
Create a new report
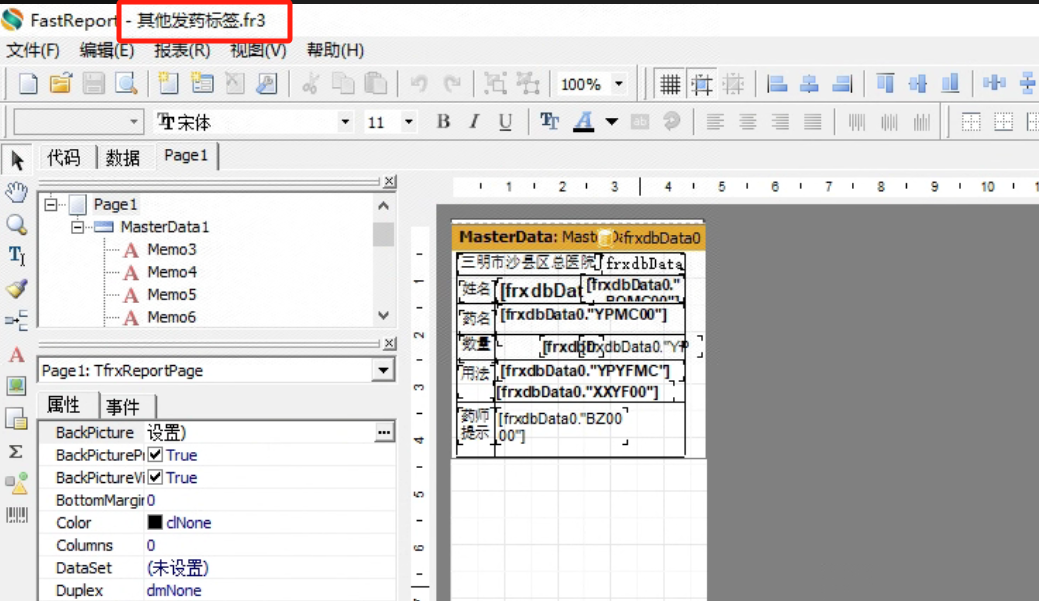pyautogui.click(x=28, y=84)
